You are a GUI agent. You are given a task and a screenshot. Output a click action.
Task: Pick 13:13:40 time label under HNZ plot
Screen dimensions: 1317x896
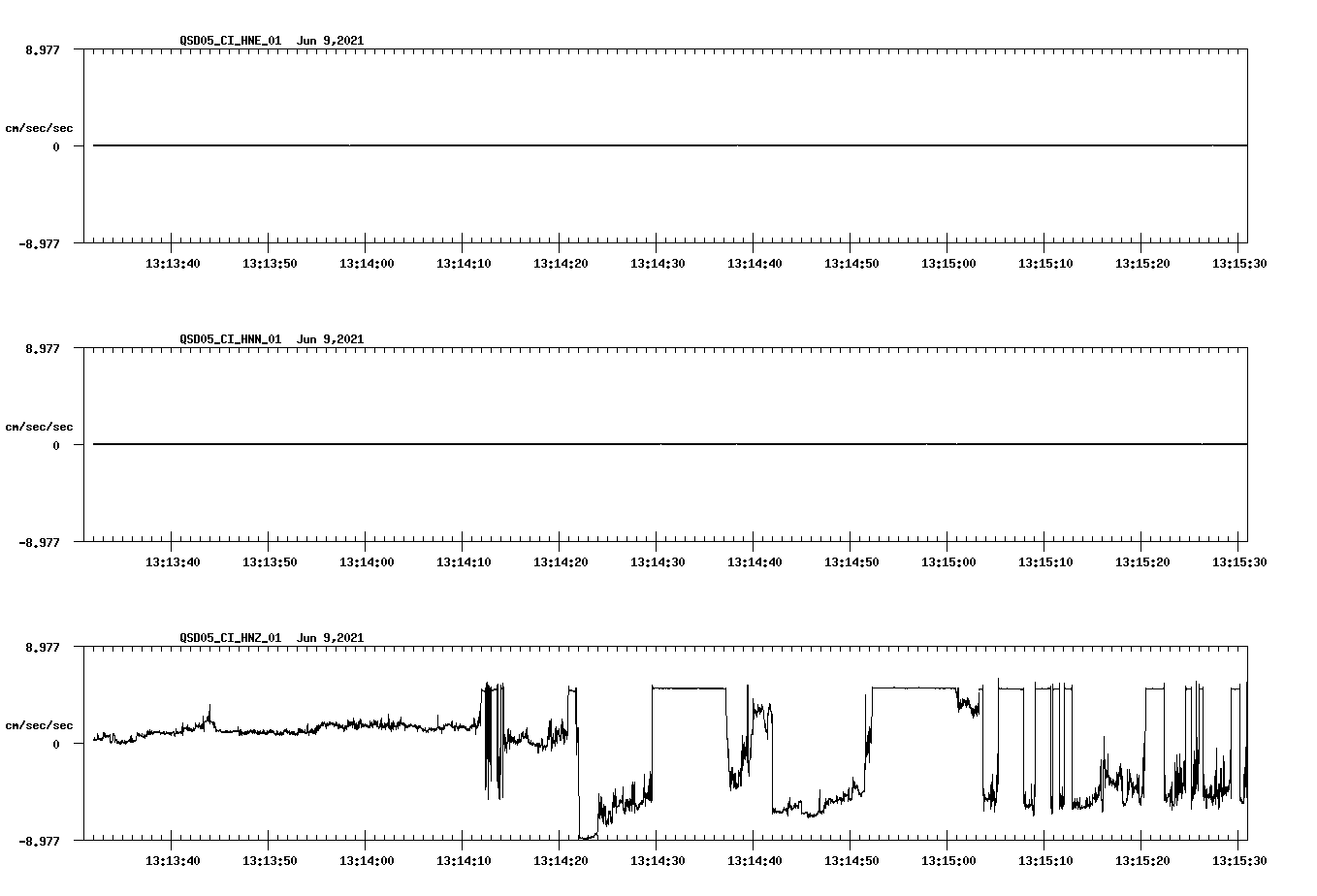tap(173, 861)
